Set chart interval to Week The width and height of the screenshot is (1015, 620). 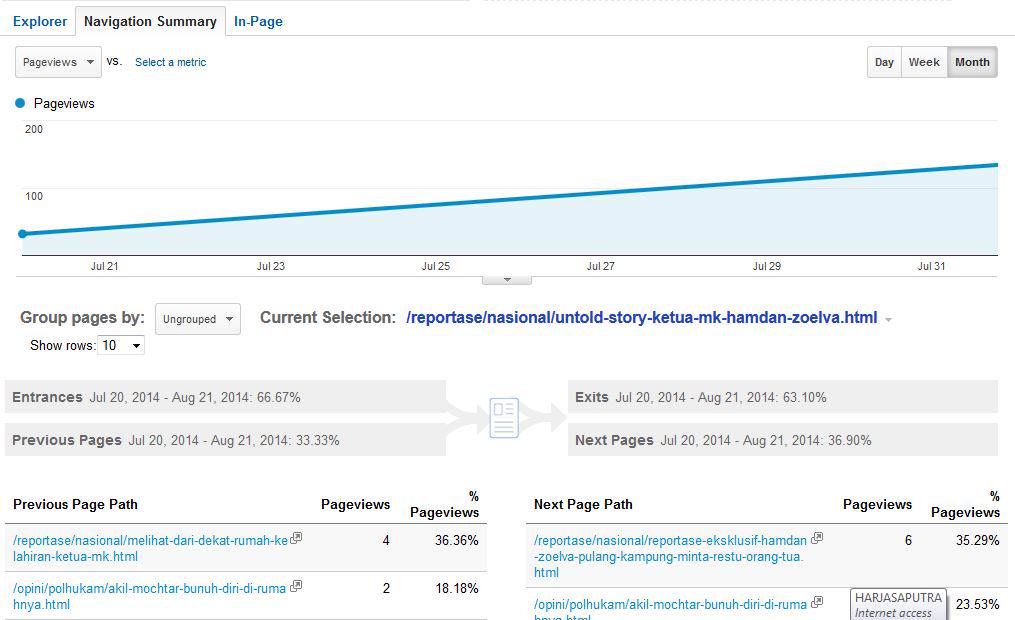(x=924, y=62)
